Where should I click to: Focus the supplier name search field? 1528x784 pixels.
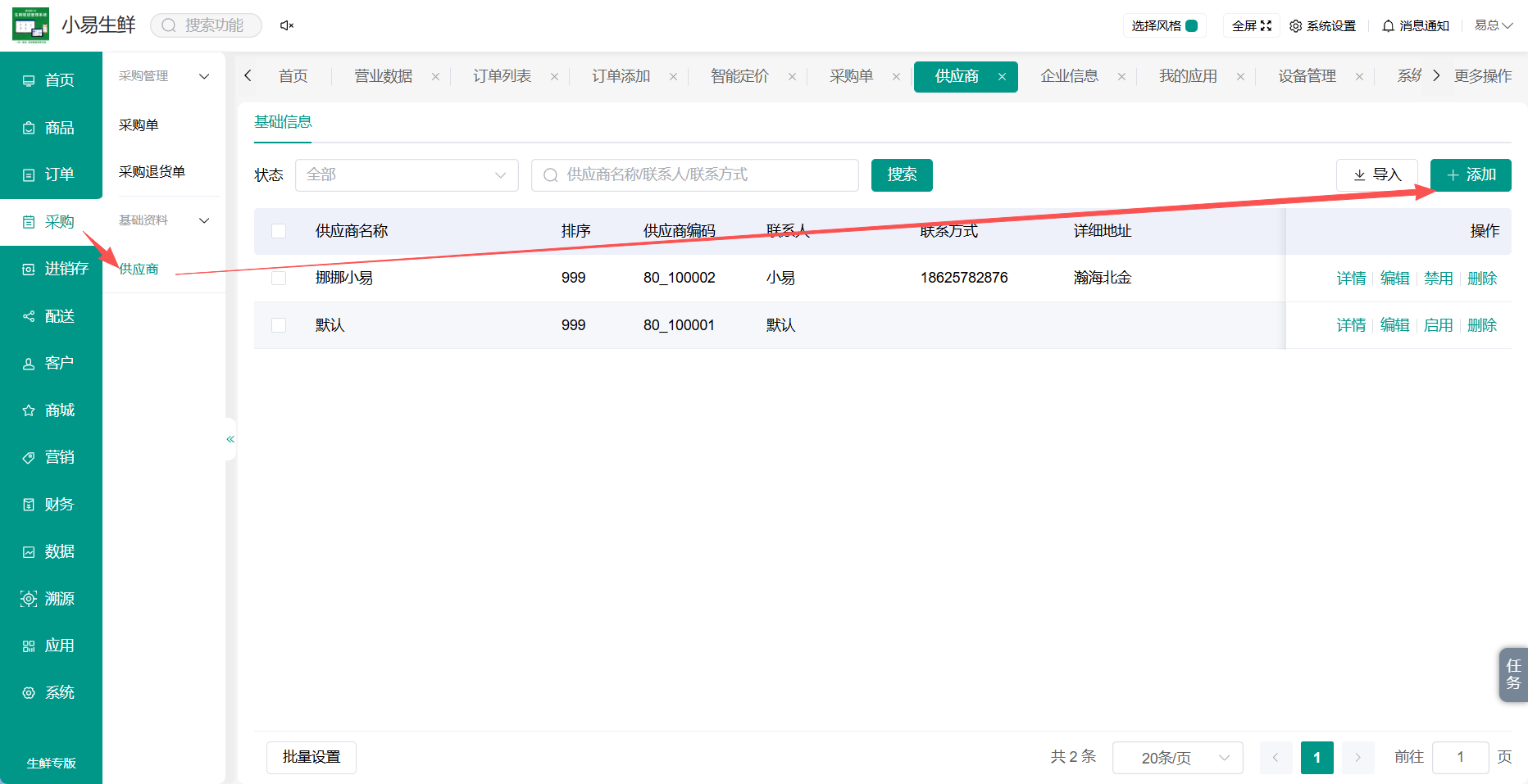click(x=695, y=175)
